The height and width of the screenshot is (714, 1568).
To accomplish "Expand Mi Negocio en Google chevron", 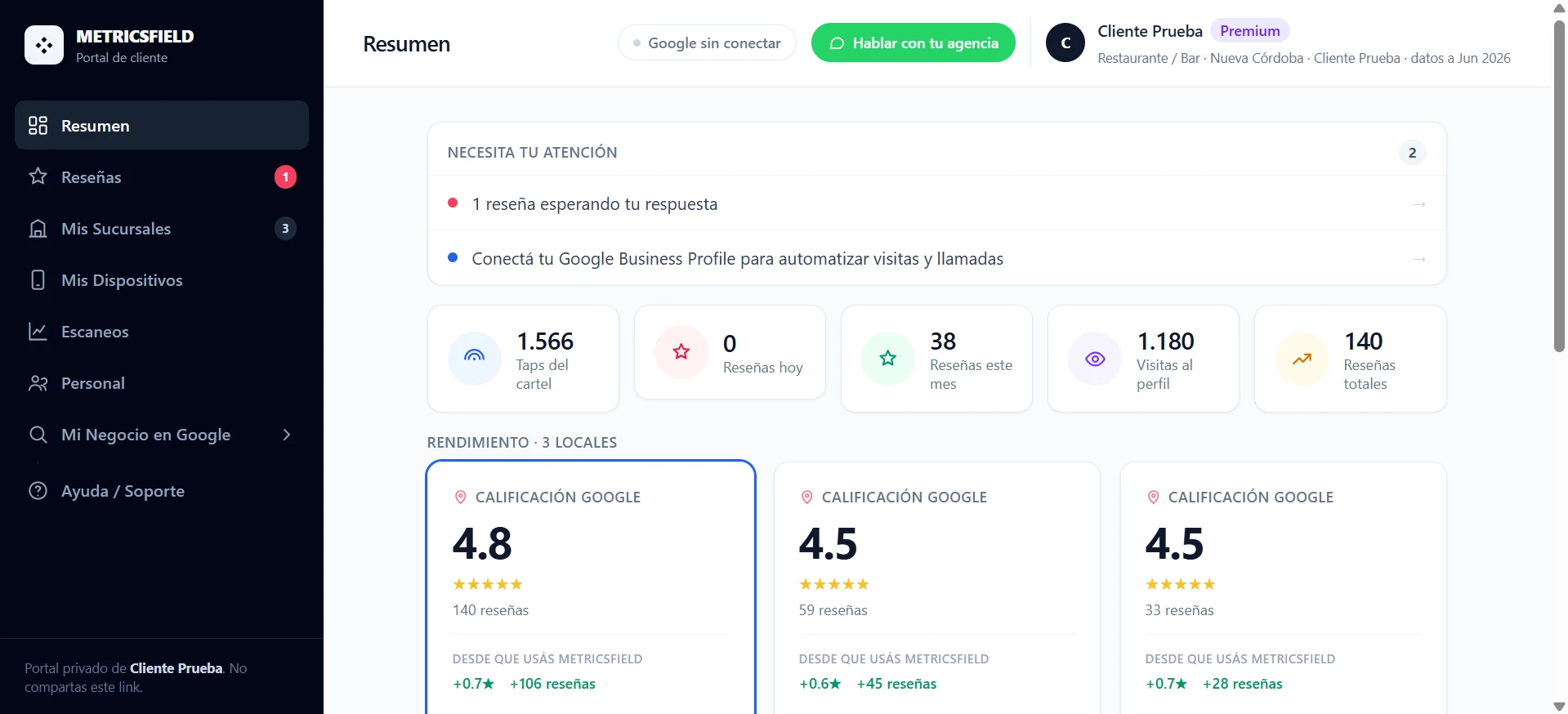I will (286, 435).
